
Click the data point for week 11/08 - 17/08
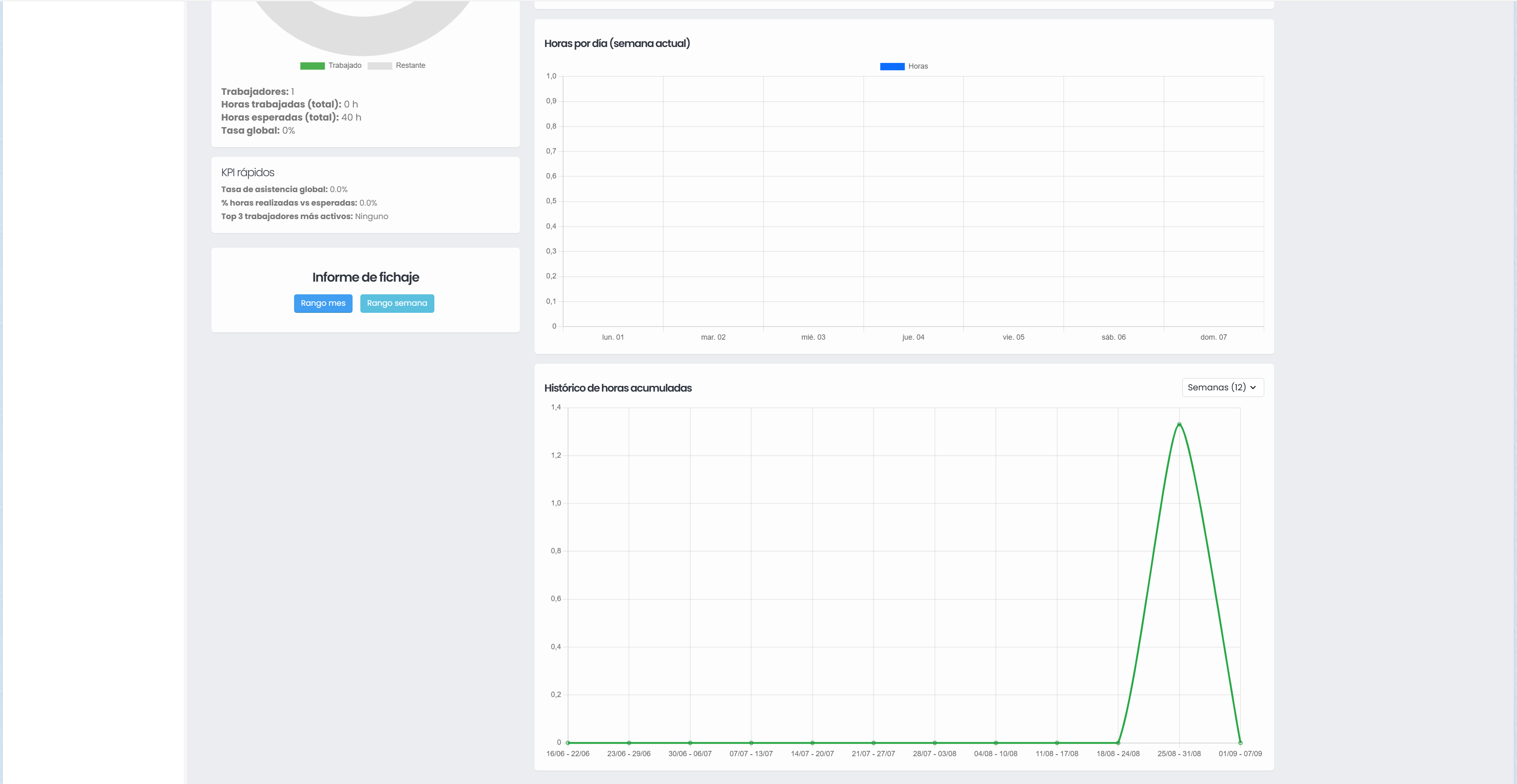tap(1057, 743)
